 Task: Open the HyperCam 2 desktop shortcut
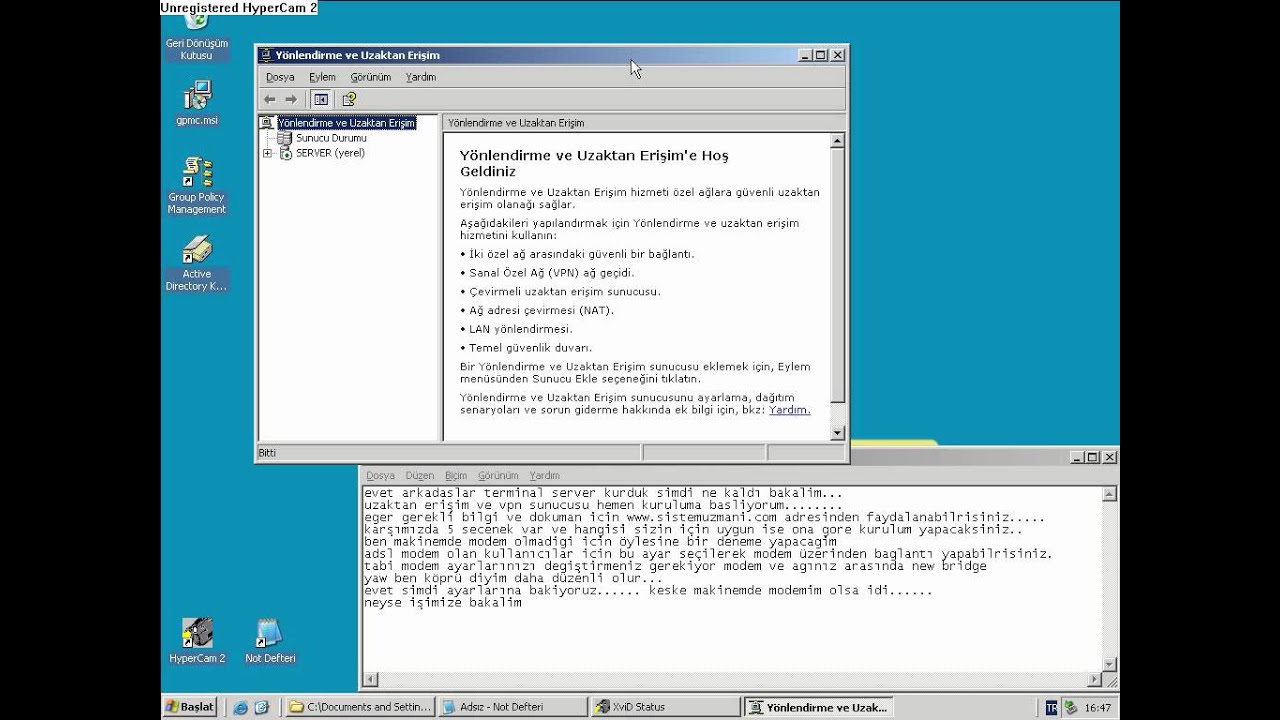(197, 633)
